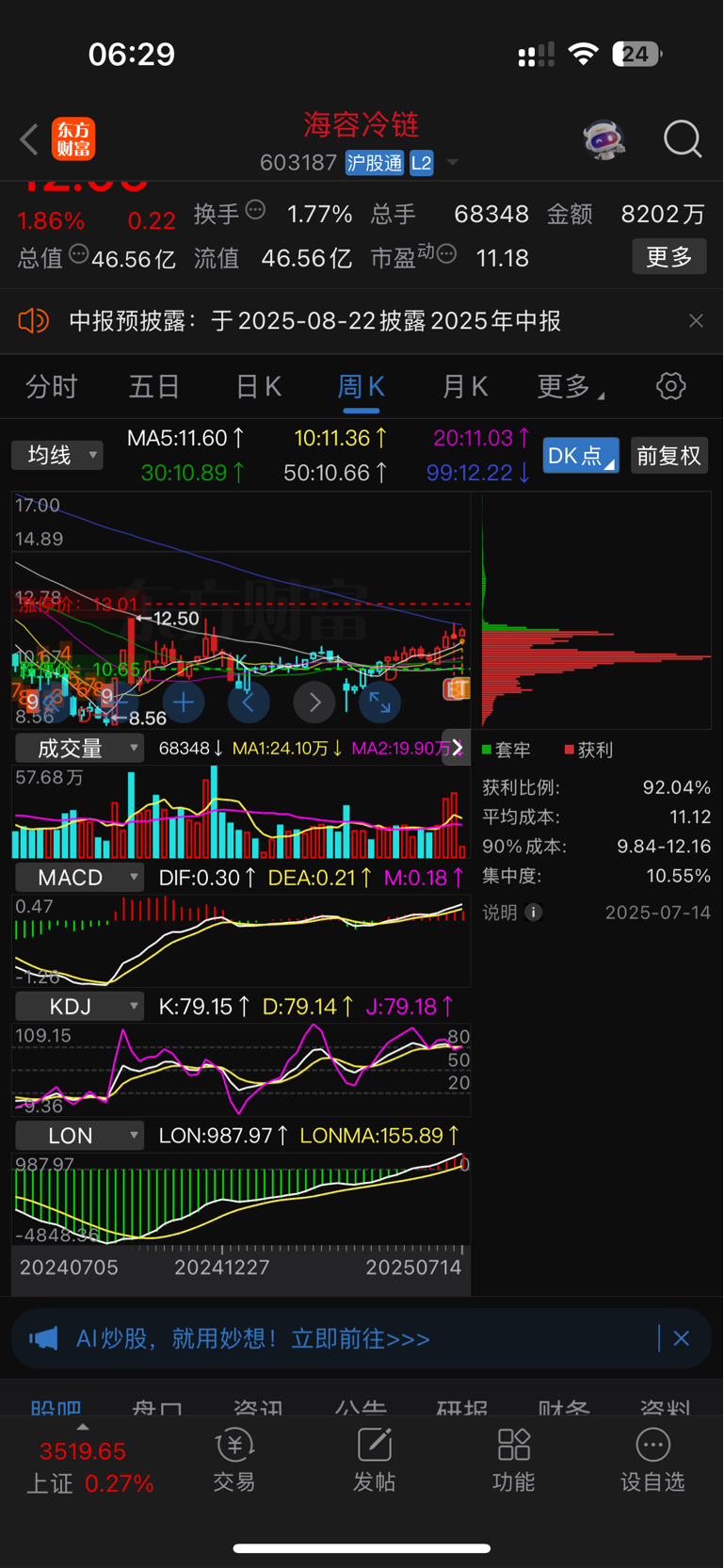Tap the 平均成本 11.12 value
The image size is (724, 1568).
(x=690, y=816)
